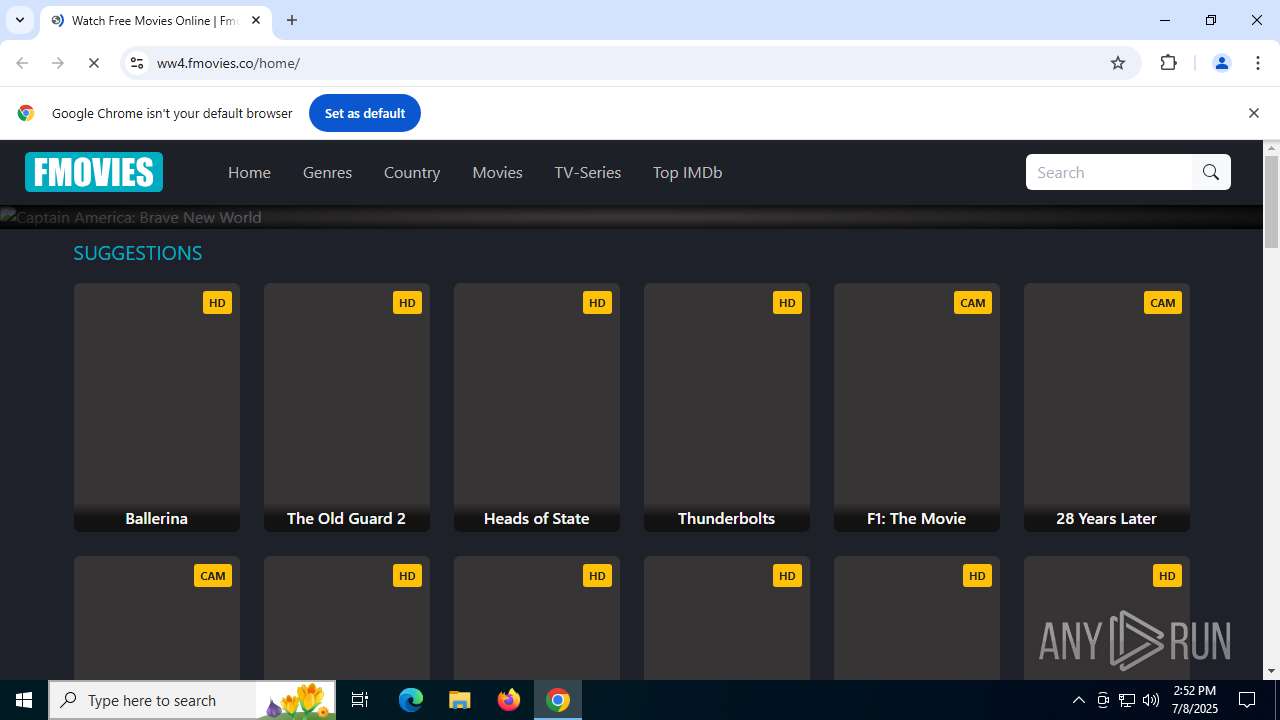Image resolution: width=1280 pixels, height=720 pixels.
Task: Click the address bar URL
Action: click(x=228, y=63)
